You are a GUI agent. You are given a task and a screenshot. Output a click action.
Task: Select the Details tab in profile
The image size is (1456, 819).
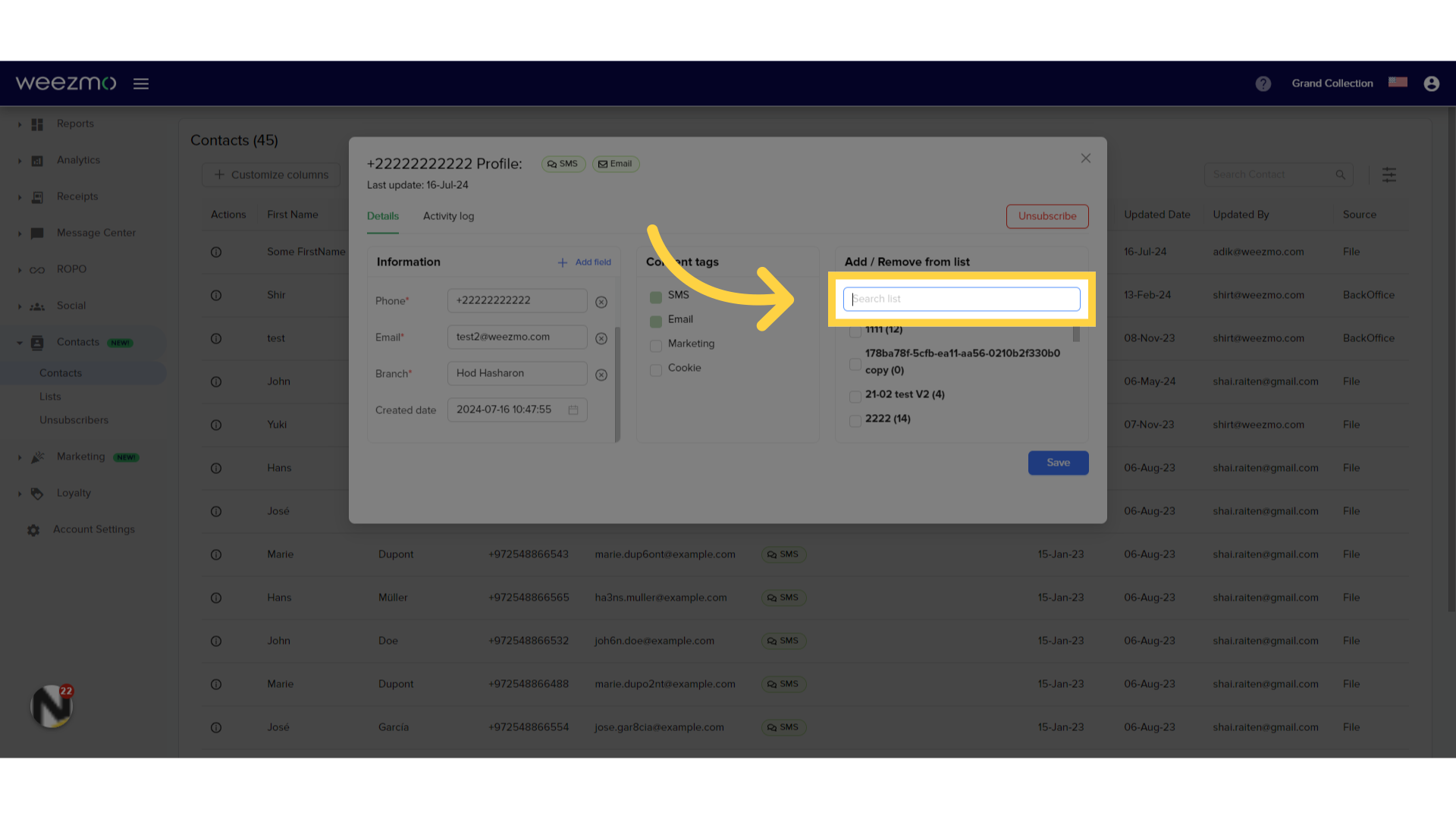click(383, 216)
